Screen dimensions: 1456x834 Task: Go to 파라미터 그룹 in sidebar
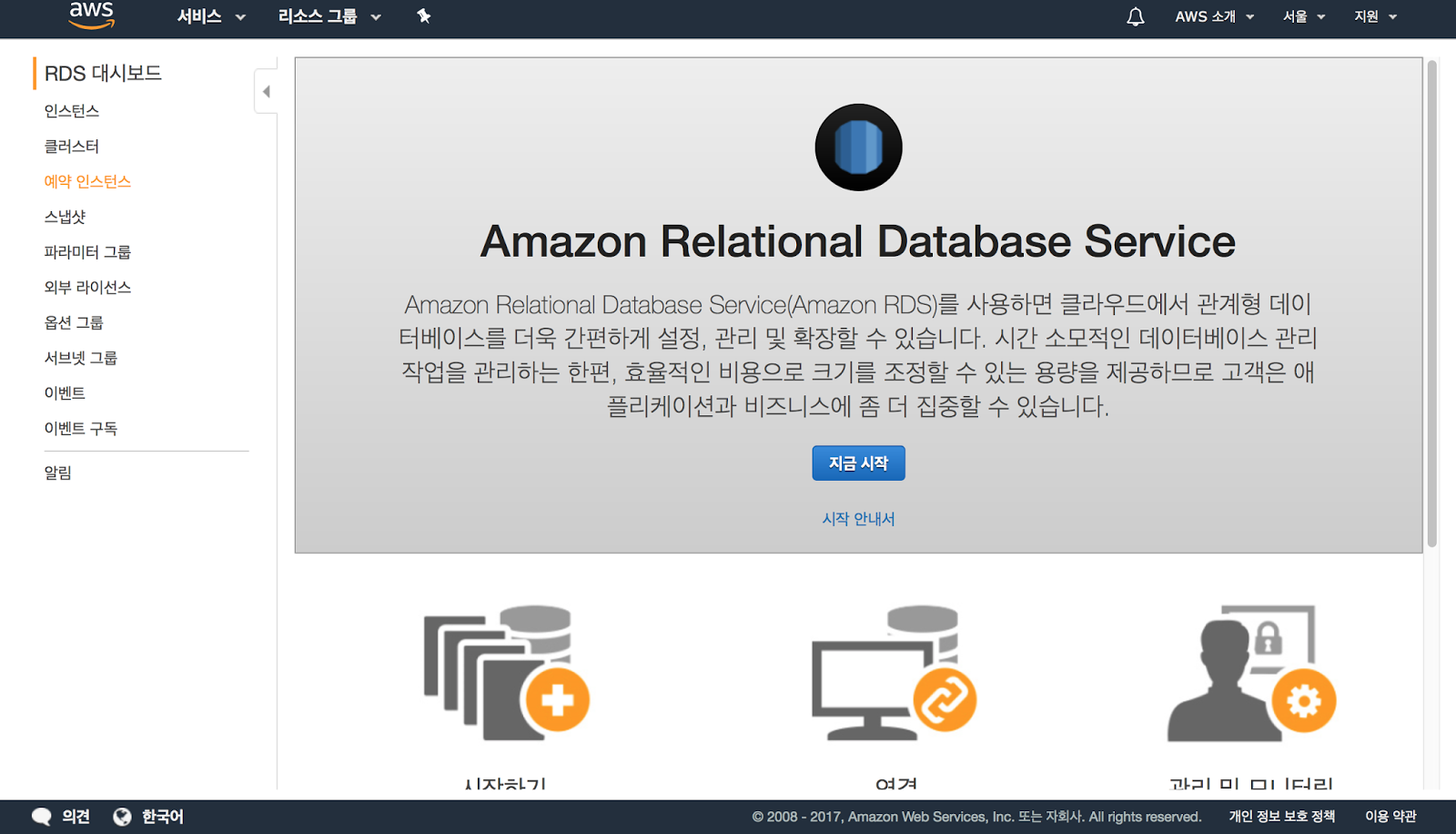click(87, 252)
